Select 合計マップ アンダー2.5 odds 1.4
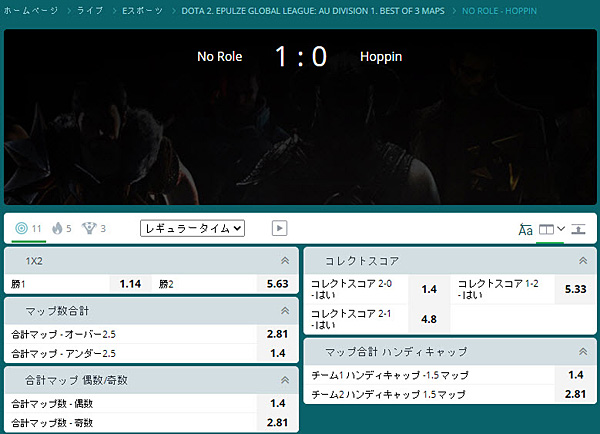 [x=277, y=353]
